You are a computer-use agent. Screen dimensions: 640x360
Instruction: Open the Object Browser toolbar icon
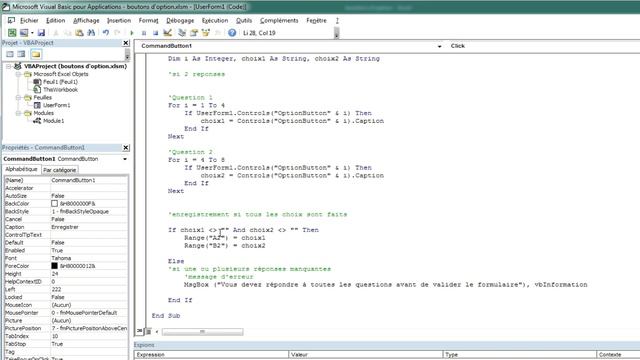coord(206,33)
